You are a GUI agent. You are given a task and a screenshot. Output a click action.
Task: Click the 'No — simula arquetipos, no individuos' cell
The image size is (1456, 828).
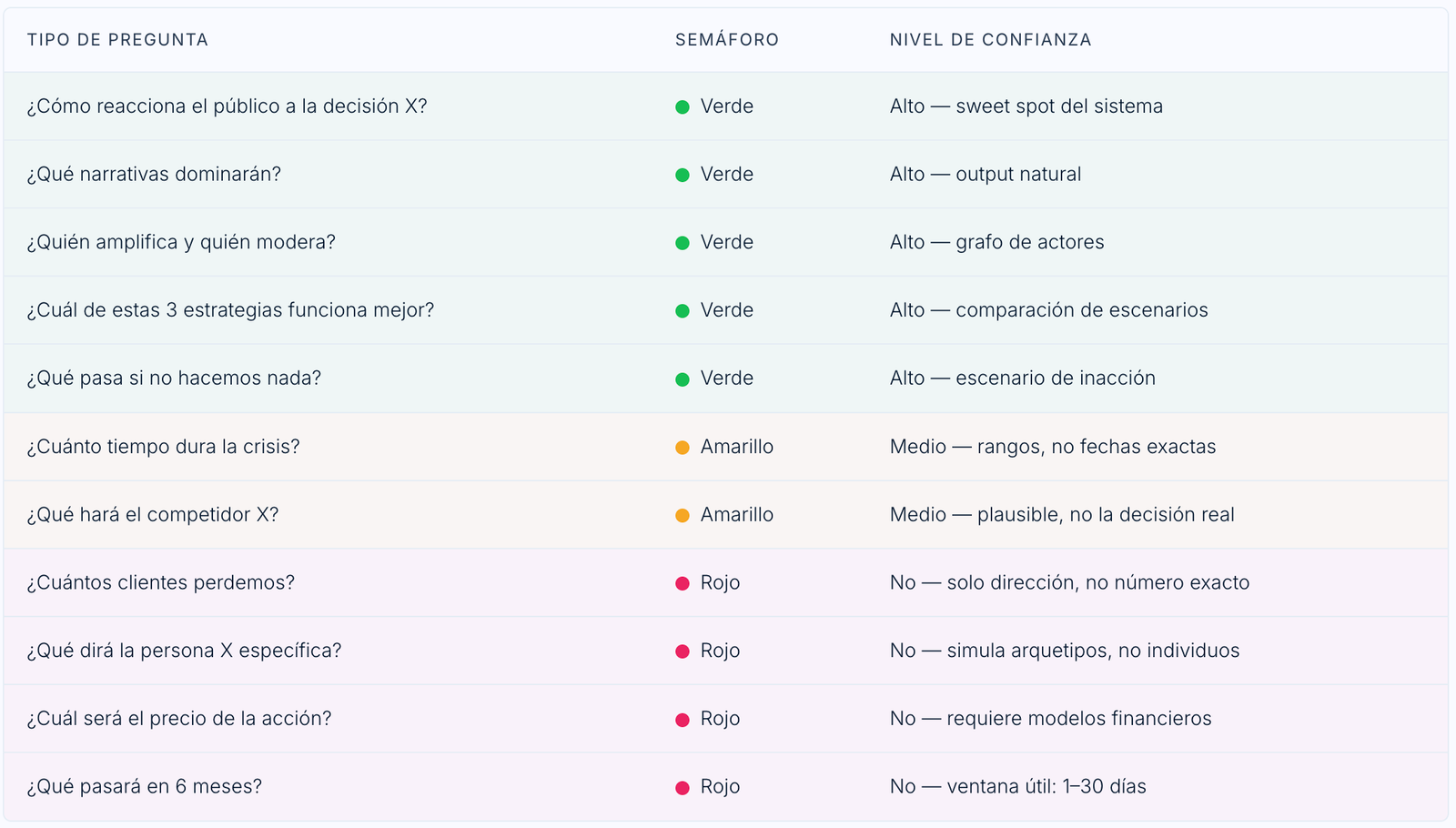tap(1064, 651)
